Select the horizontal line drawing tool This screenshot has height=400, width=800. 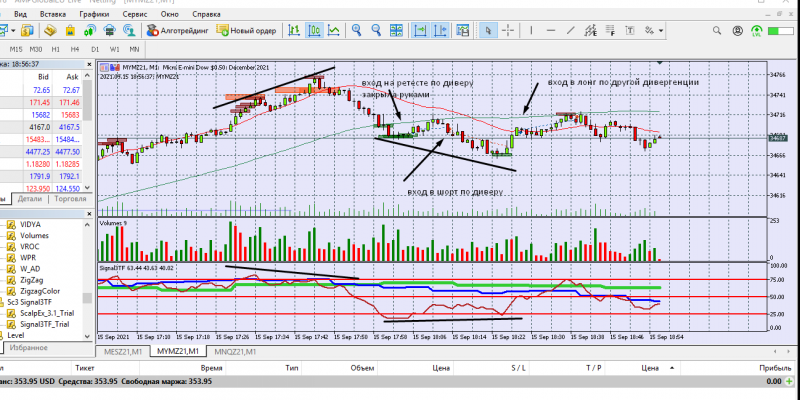[x=551, y=30]
